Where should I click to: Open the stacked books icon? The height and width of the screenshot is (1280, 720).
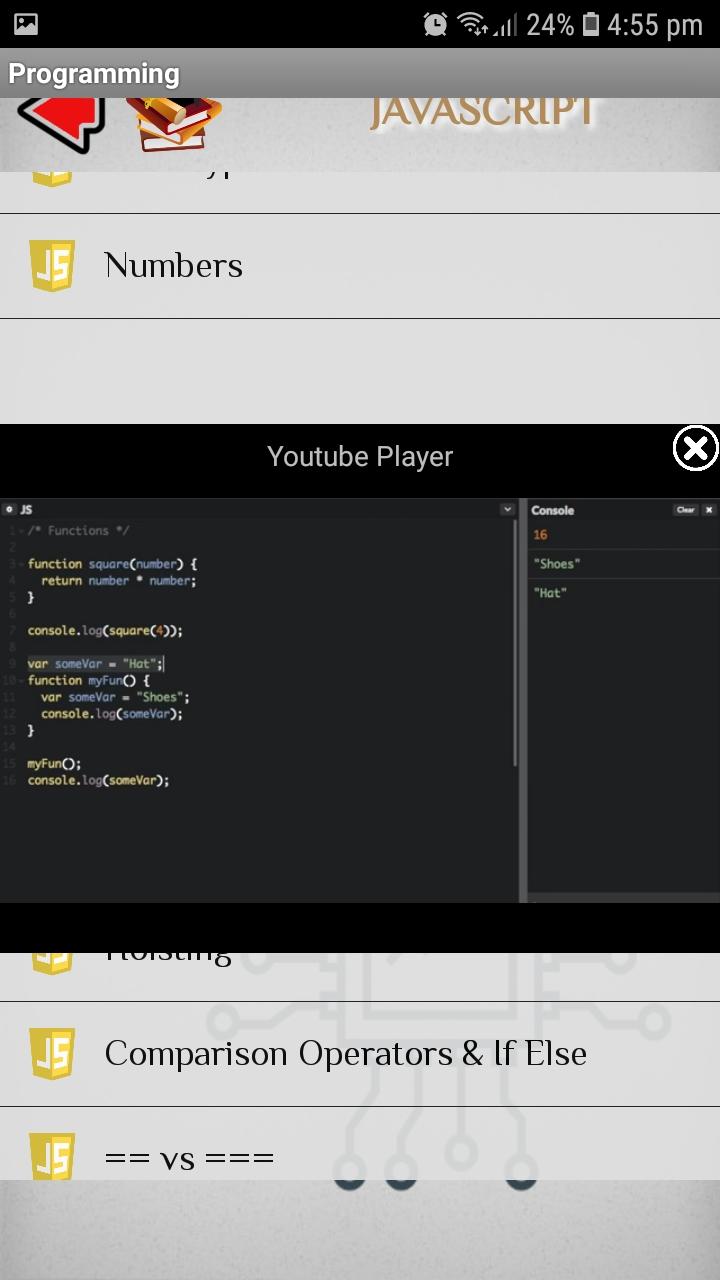coord(172,124)
